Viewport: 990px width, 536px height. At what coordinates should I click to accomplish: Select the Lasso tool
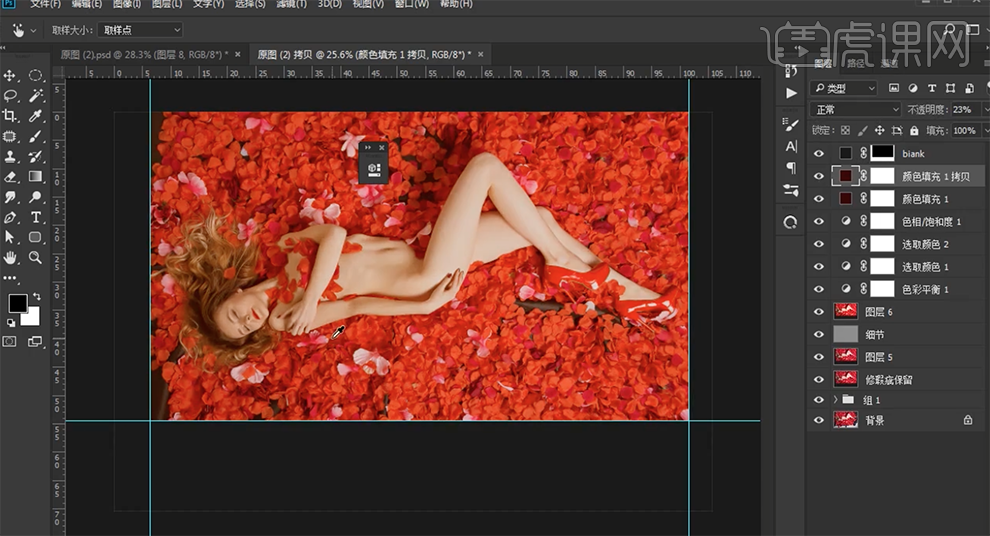click(11, 96)
